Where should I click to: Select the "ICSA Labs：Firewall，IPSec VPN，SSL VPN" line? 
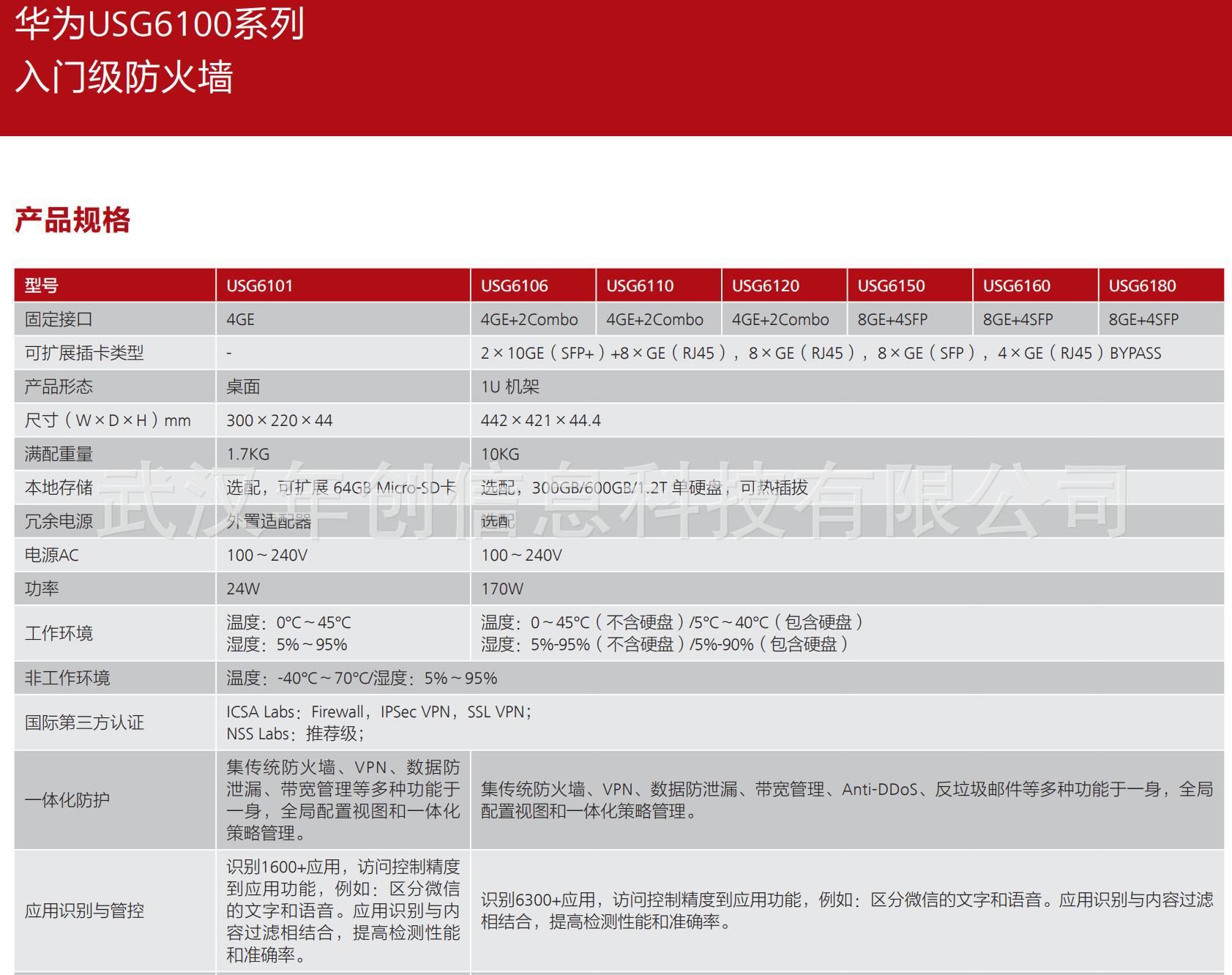(379, 711)
